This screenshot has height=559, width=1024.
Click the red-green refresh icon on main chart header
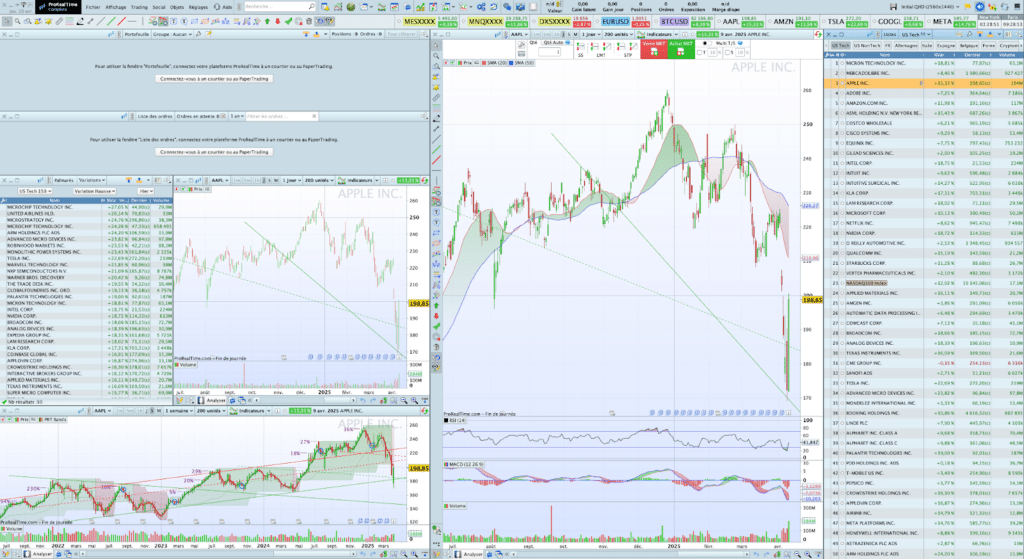tap(818, 34)
